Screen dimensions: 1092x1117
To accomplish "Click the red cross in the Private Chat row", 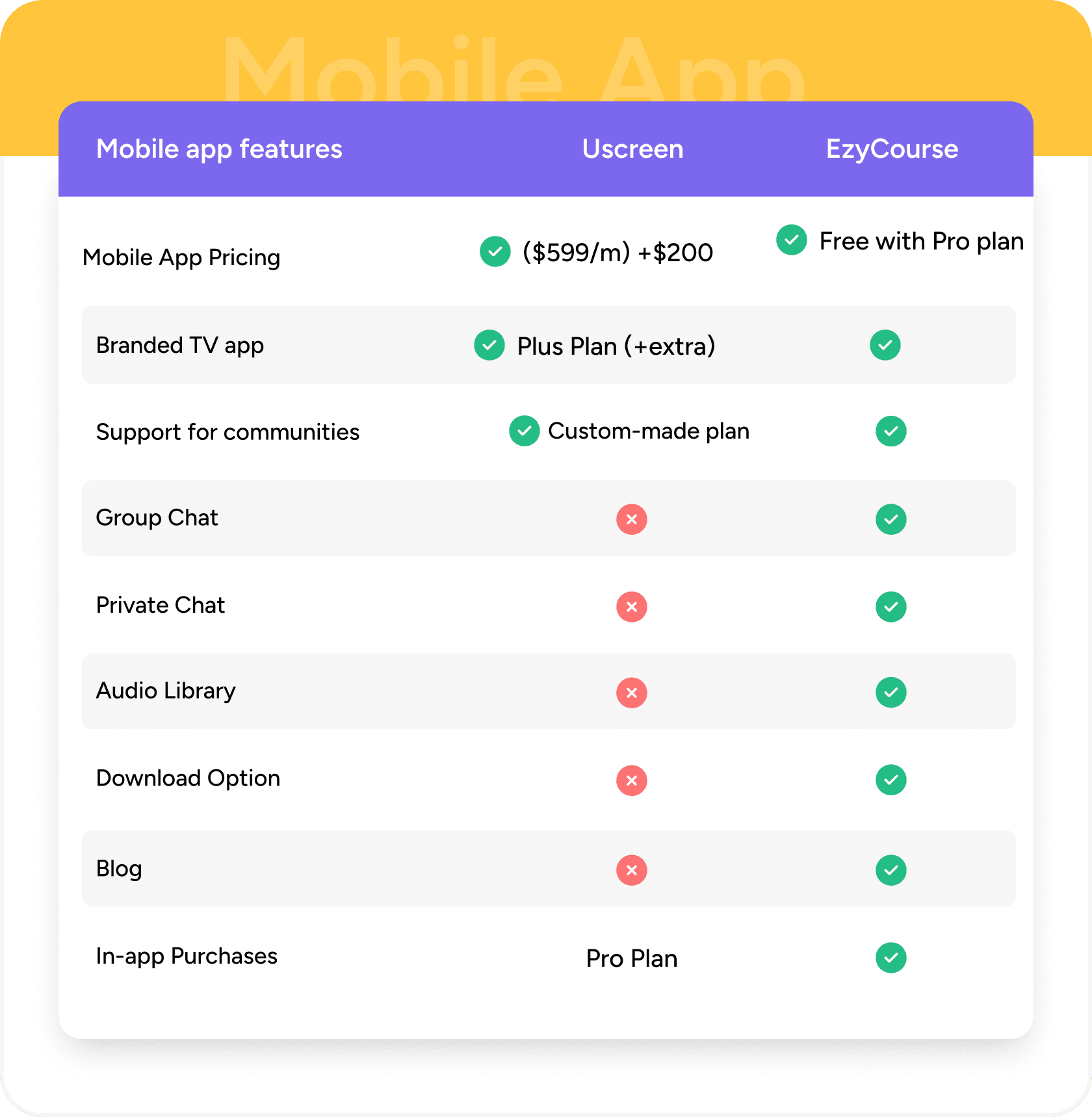I will 632,607.
